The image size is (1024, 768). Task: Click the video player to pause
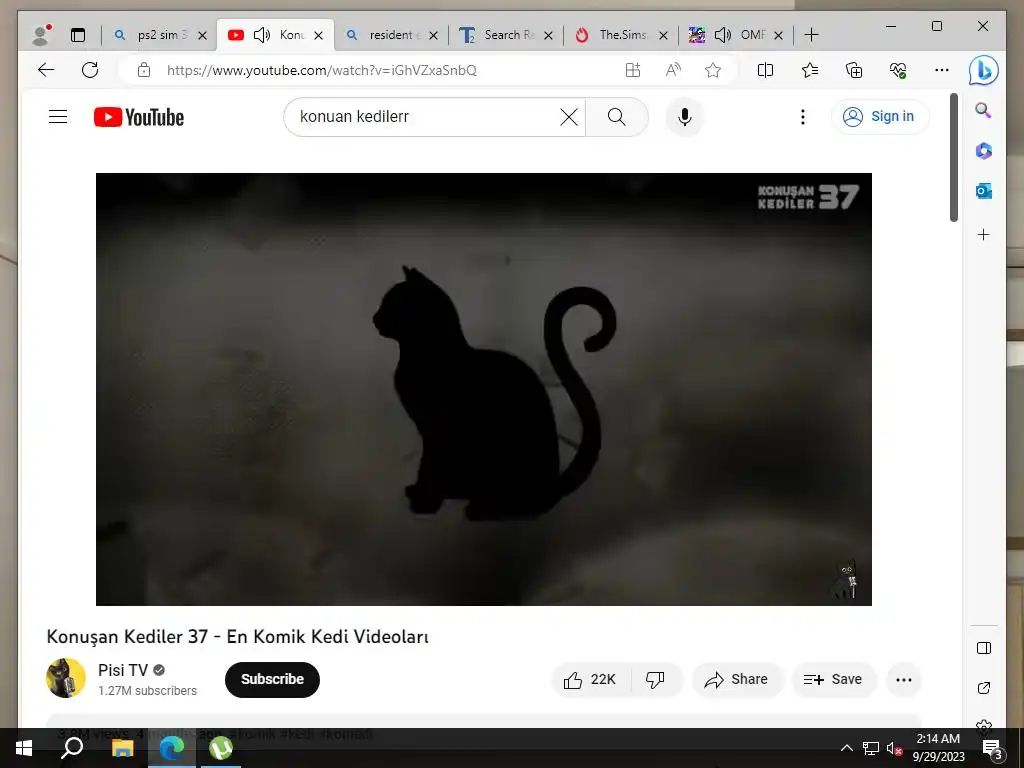(484, 389)
